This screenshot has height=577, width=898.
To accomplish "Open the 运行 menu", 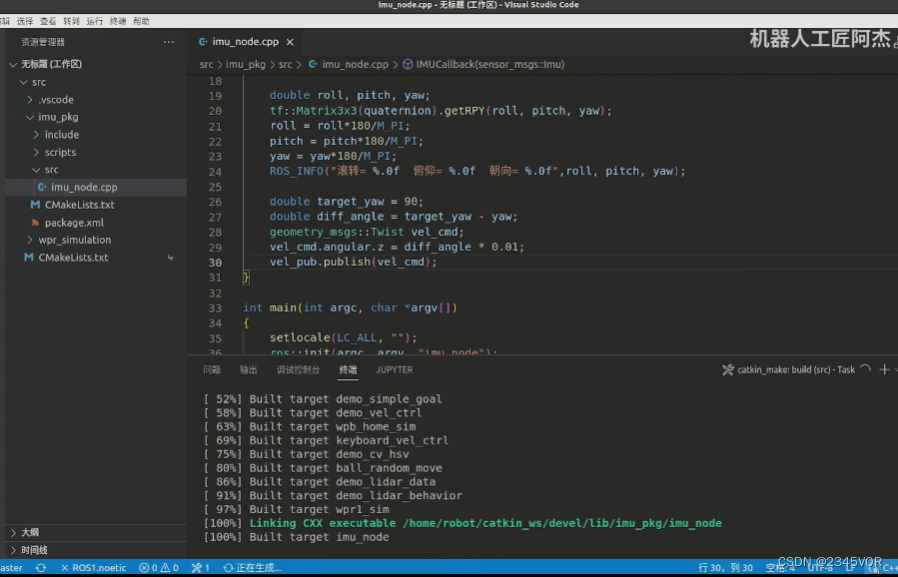I will 95,20.
